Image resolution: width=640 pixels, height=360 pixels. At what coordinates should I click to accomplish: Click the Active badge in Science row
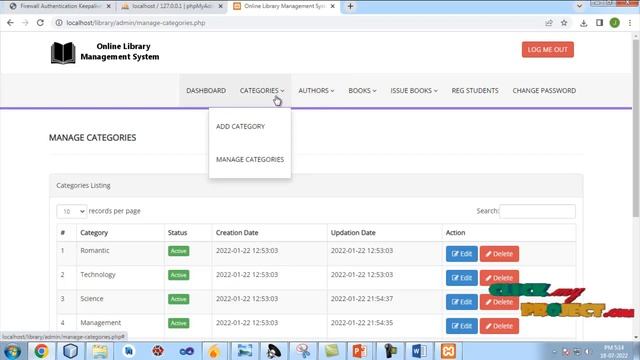(x=178, y=299)
